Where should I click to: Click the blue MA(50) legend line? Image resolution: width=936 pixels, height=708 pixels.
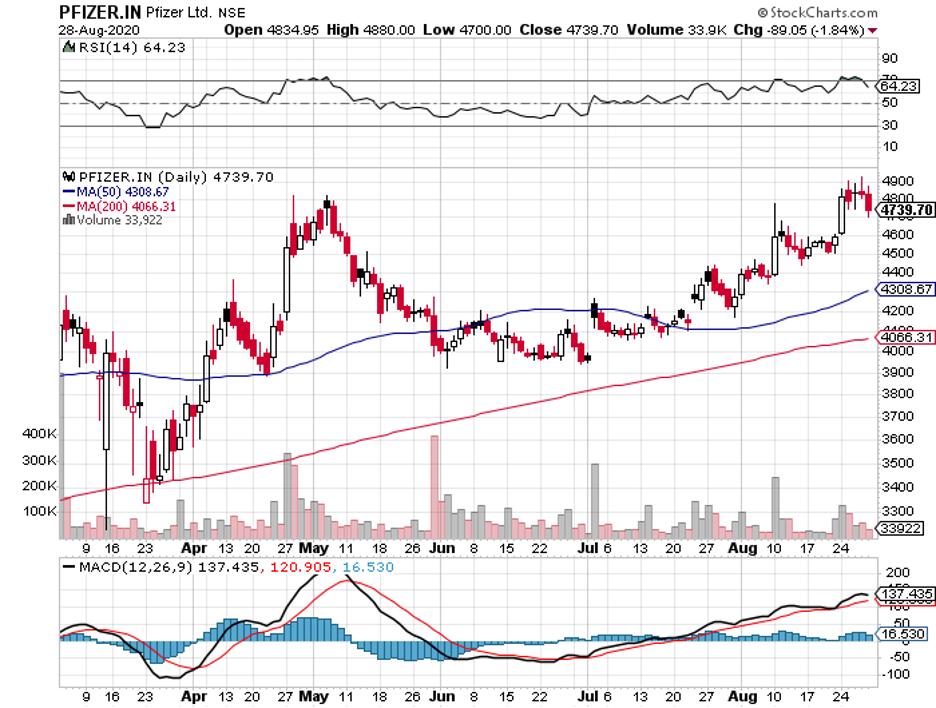point(69,192)
